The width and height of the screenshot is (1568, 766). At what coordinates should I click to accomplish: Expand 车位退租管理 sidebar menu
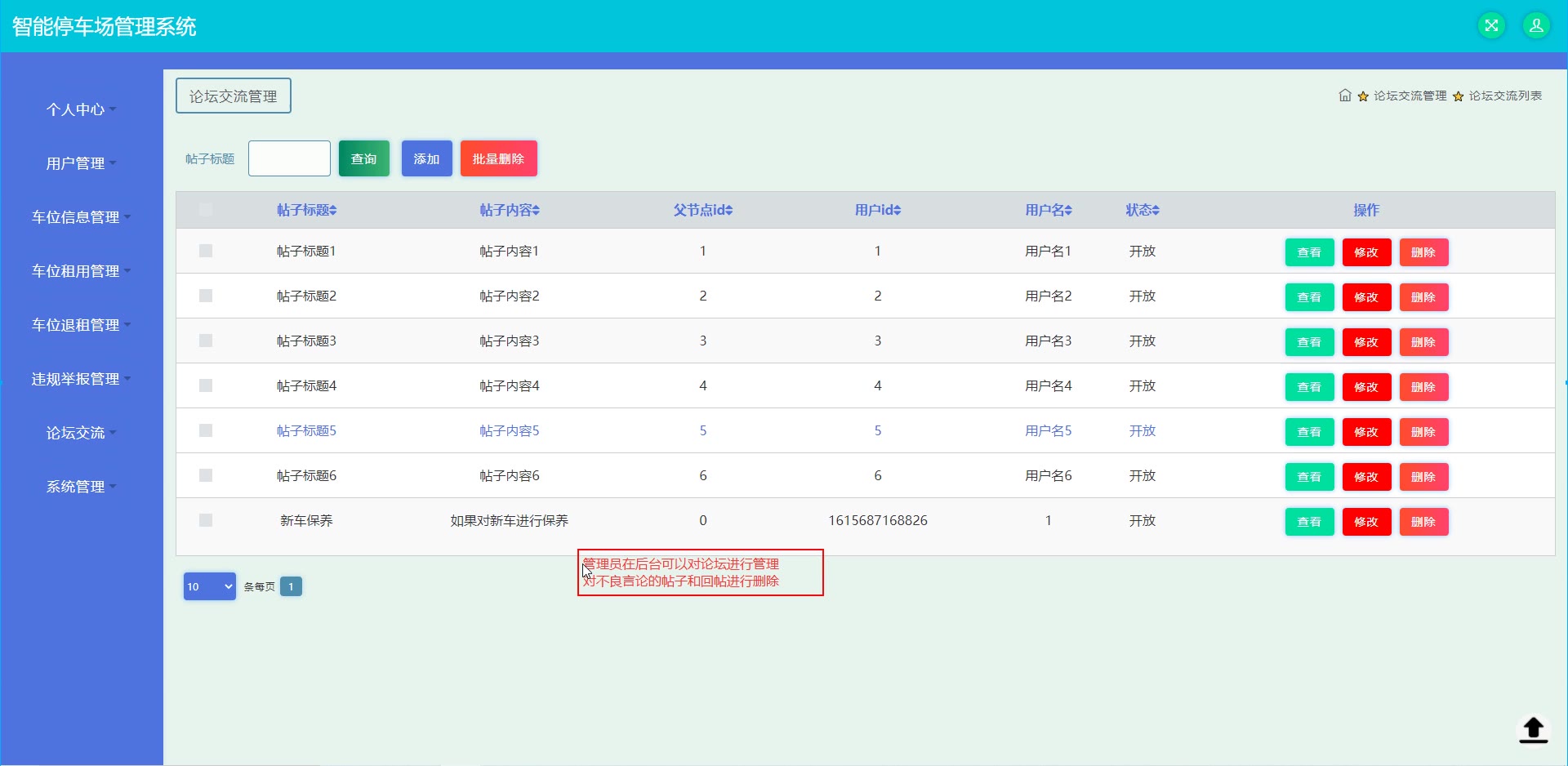[81, 325]
